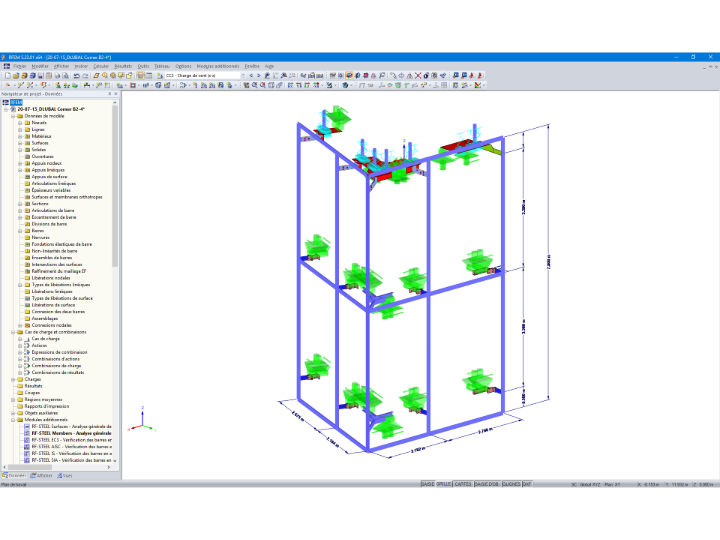This screenshot has height=540, width=720.
Task: Click the RFEM app icon in menu bar
Action: [7, 66]
